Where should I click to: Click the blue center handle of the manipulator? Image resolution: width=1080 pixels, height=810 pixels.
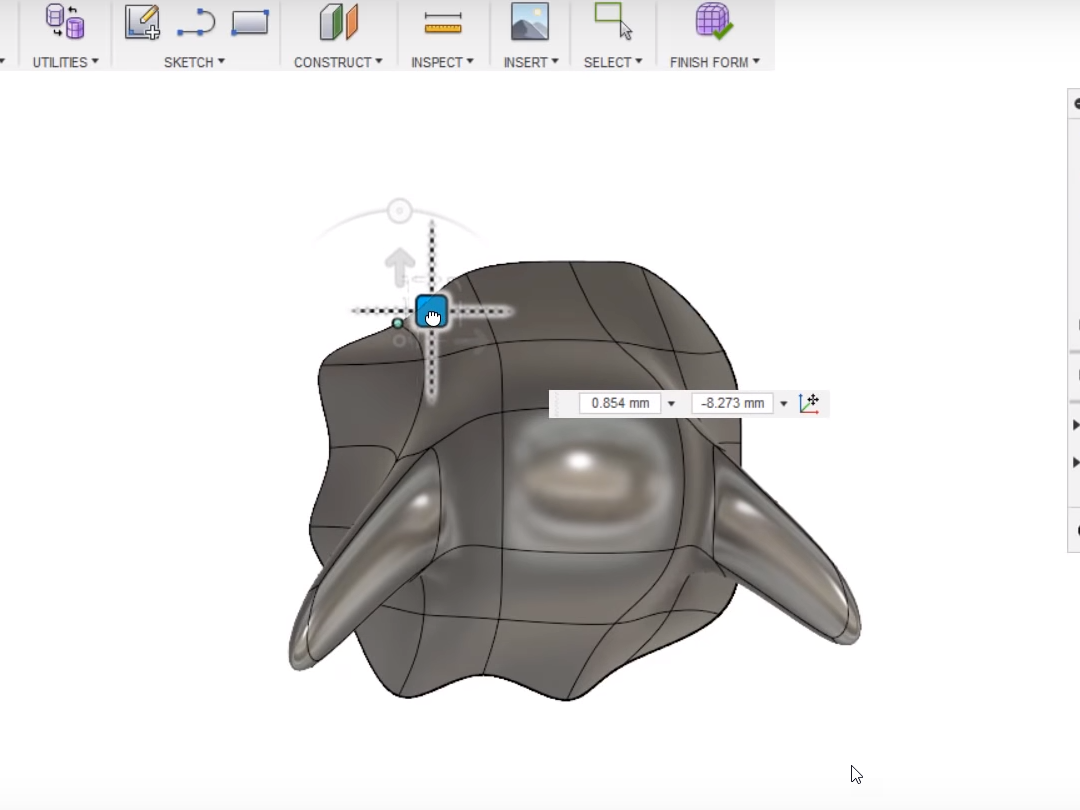point(431,312)
